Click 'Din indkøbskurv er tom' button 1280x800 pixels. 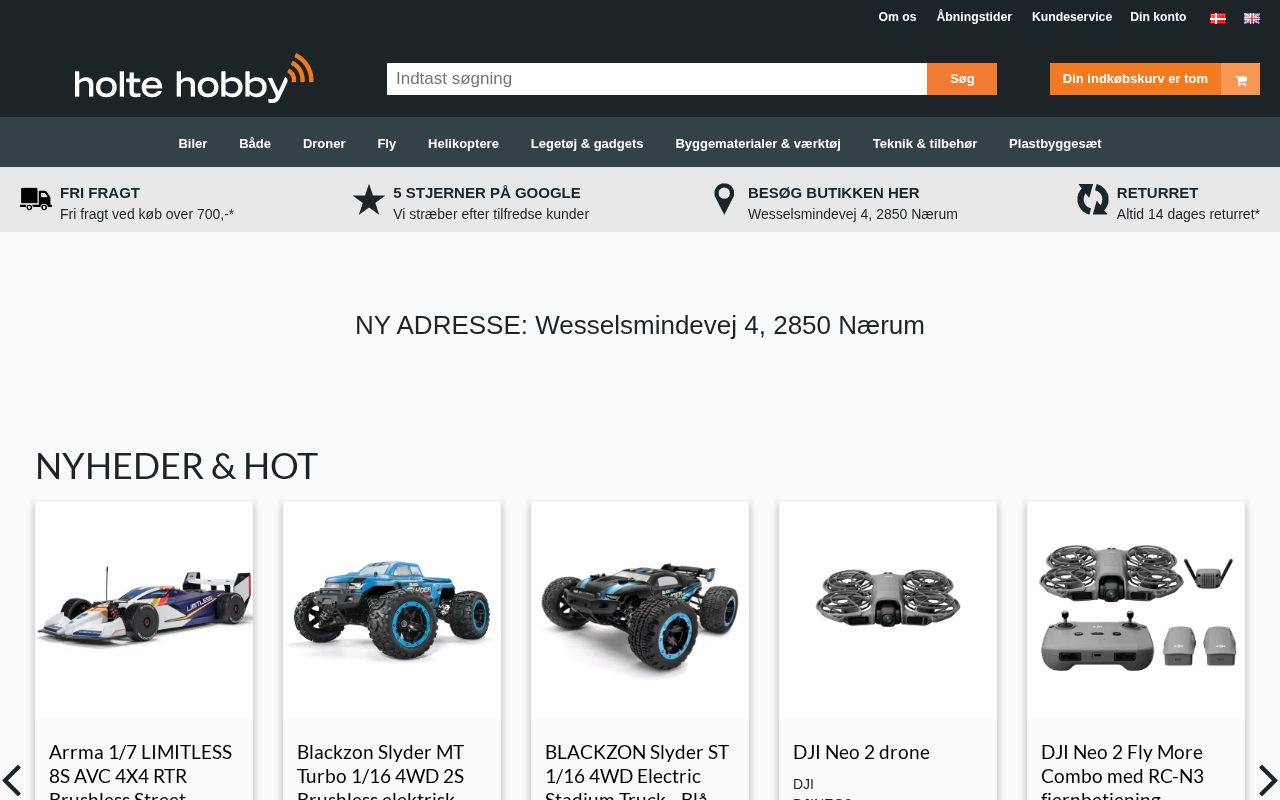click(x=1135, y=79)
